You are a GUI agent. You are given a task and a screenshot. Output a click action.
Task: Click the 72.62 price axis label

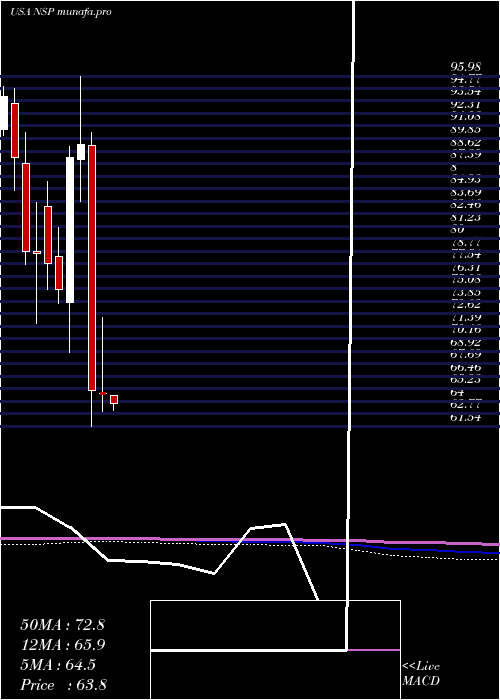(466, 306)
